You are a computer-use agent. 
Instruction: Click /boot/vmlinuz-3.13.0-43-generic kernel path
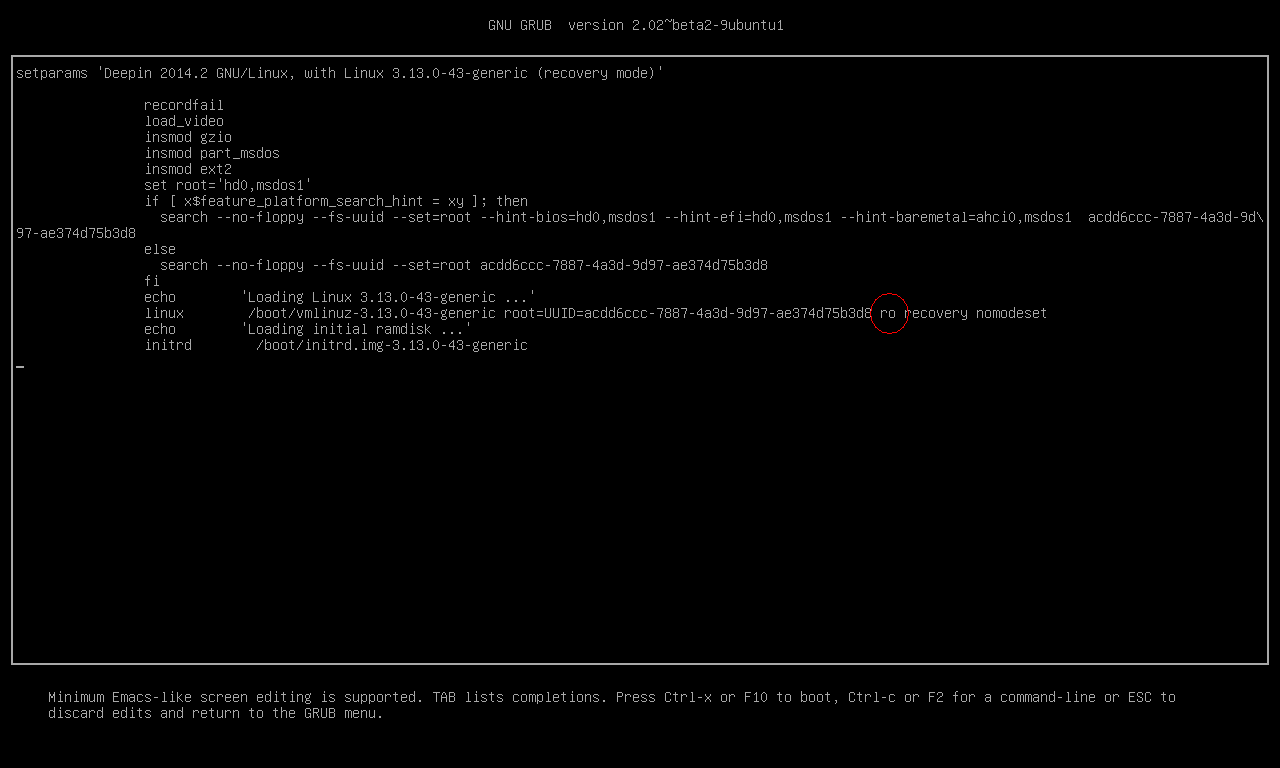pos(372,313)
